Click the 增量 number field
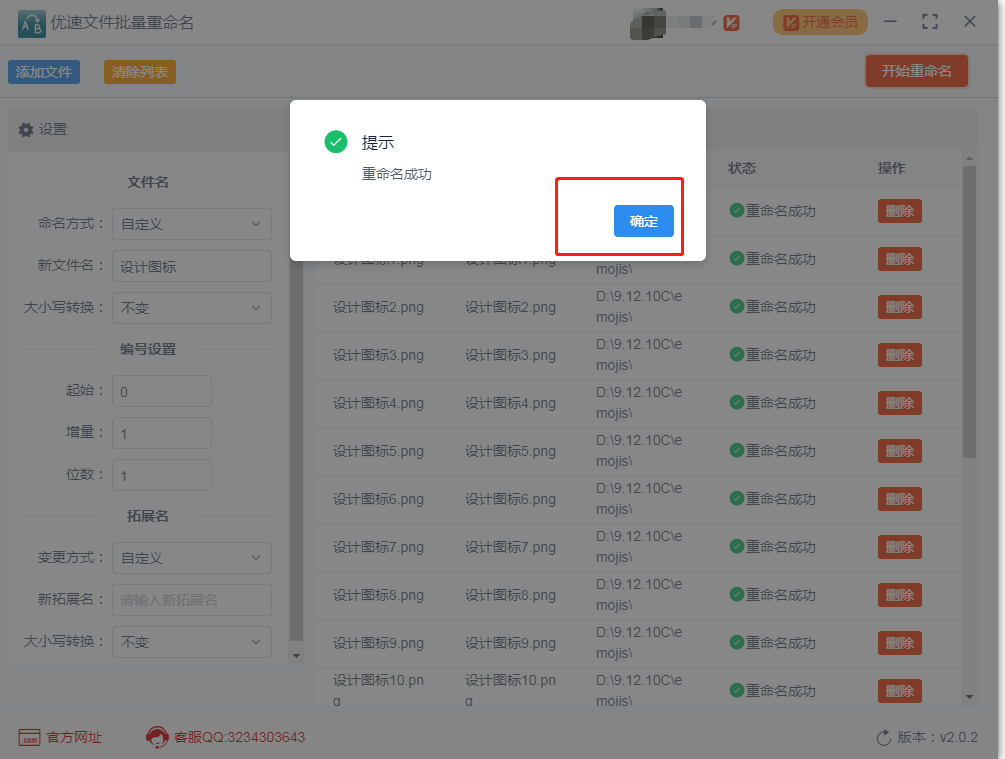 point(162,433)
